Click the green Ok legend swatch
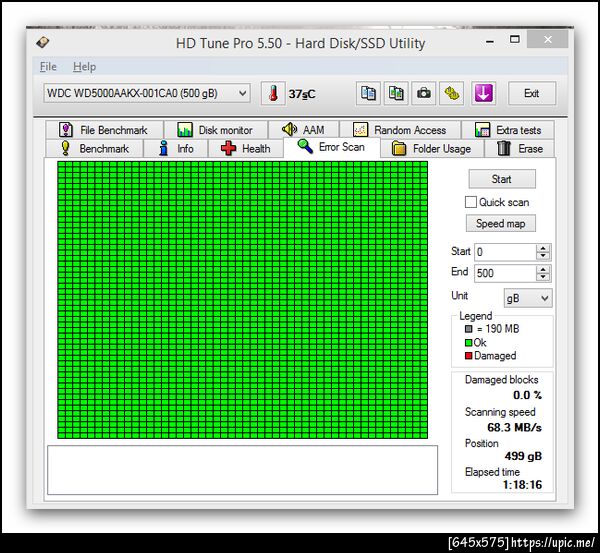Image resolution: width=600 pixels, height=553 pixels. point(468,343)
